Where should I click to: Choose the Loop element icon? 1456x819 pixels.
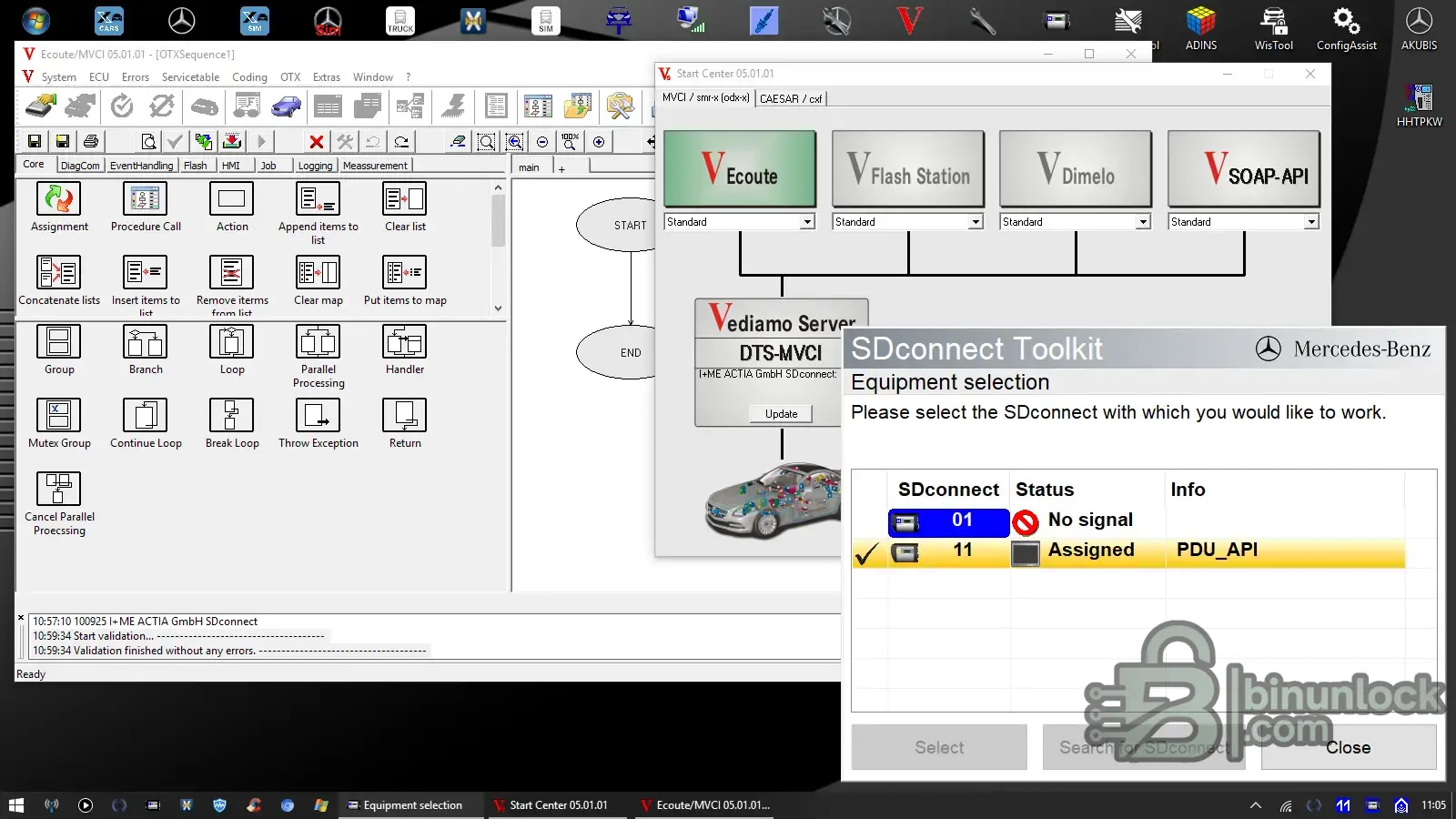[x=232, y=342]
